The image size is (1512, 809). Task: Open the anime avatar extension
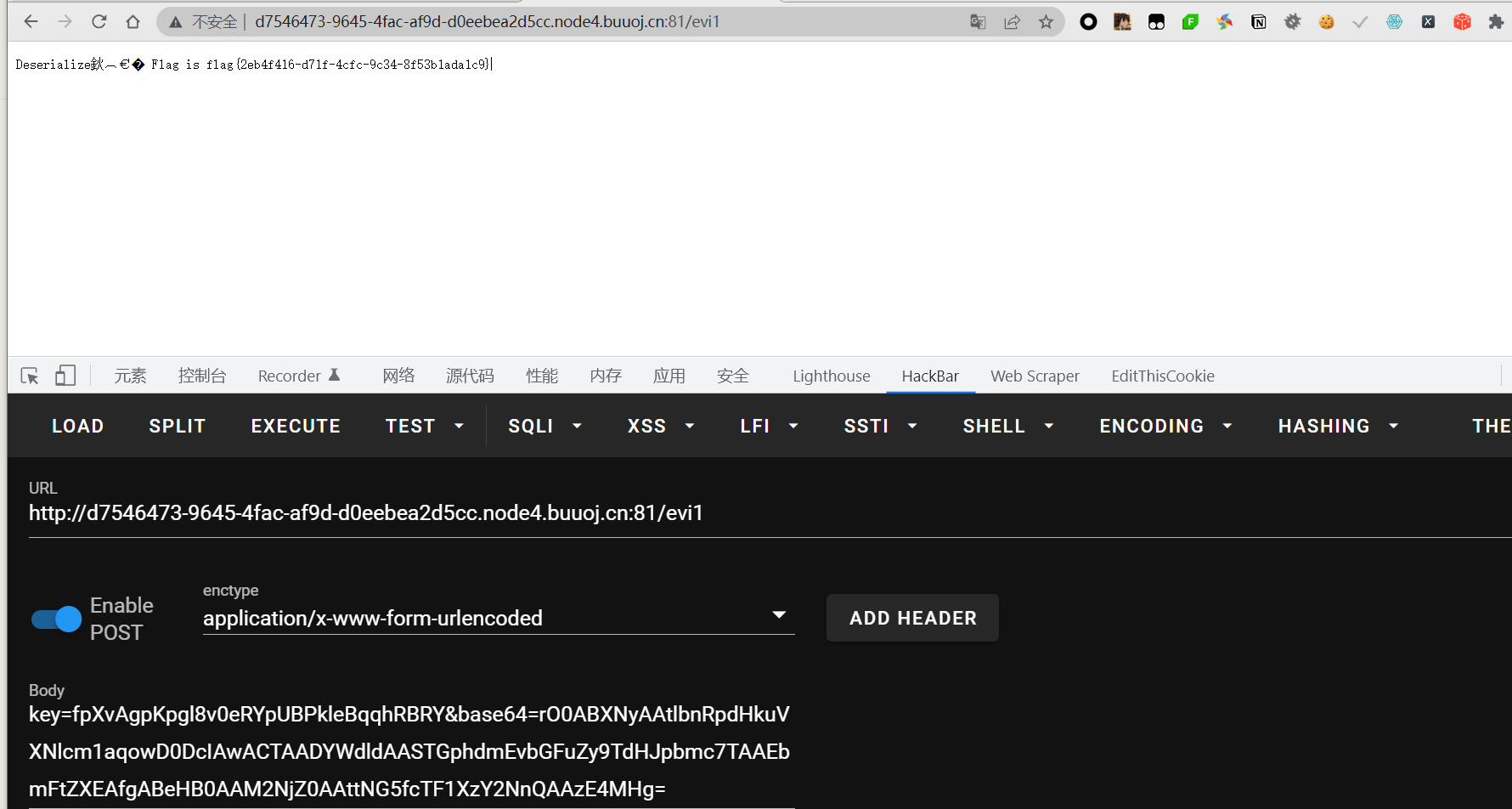pos(1122,22)
